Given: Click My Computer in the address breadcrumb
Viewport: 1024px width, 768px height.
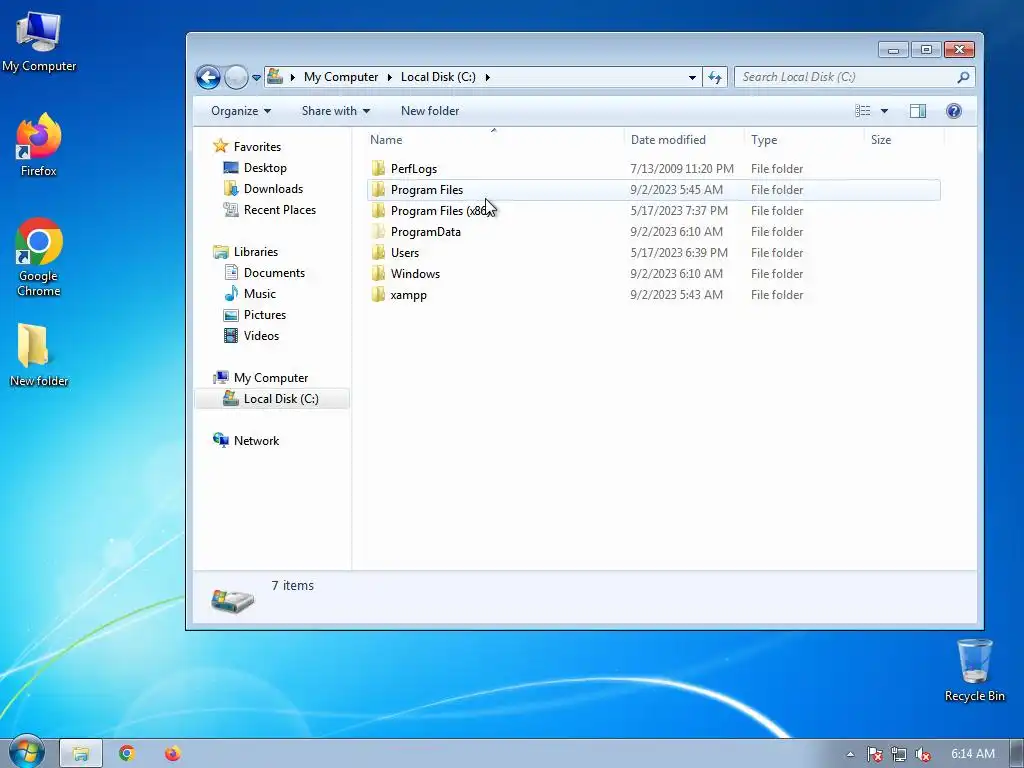Looking at the screenshot, I should [x=341, y=77].
